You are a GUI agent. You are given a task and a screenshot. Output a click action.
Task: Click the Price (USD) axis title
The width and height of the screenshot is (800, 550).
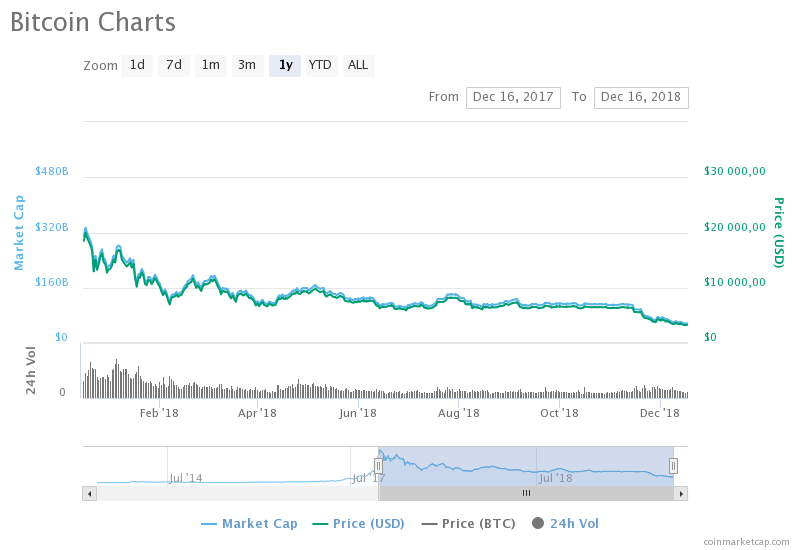pos(779,233)
